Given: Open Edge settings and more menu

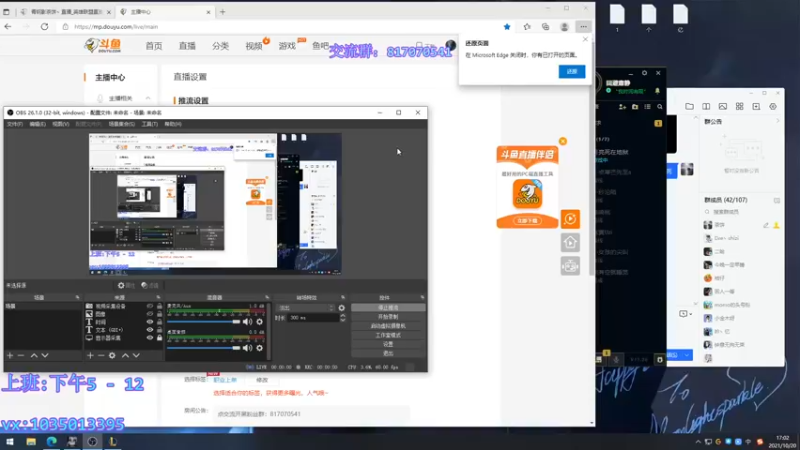Looking at the screenshot, I should click(x=583, y=27).
